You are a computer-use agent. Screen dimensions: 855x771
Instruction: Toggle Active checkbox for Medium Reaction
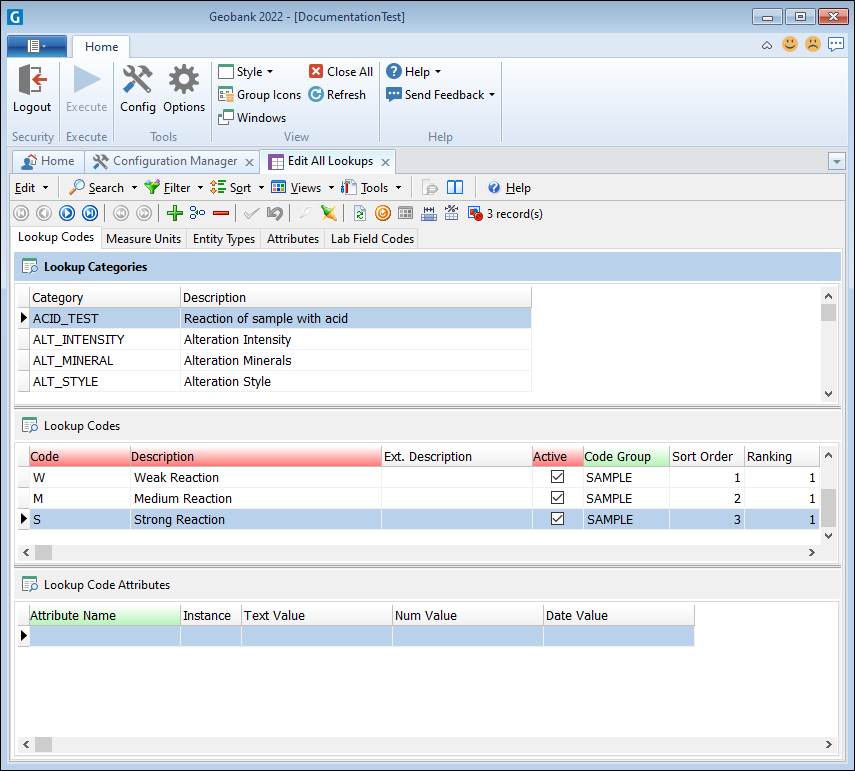(x=557, y=498)
